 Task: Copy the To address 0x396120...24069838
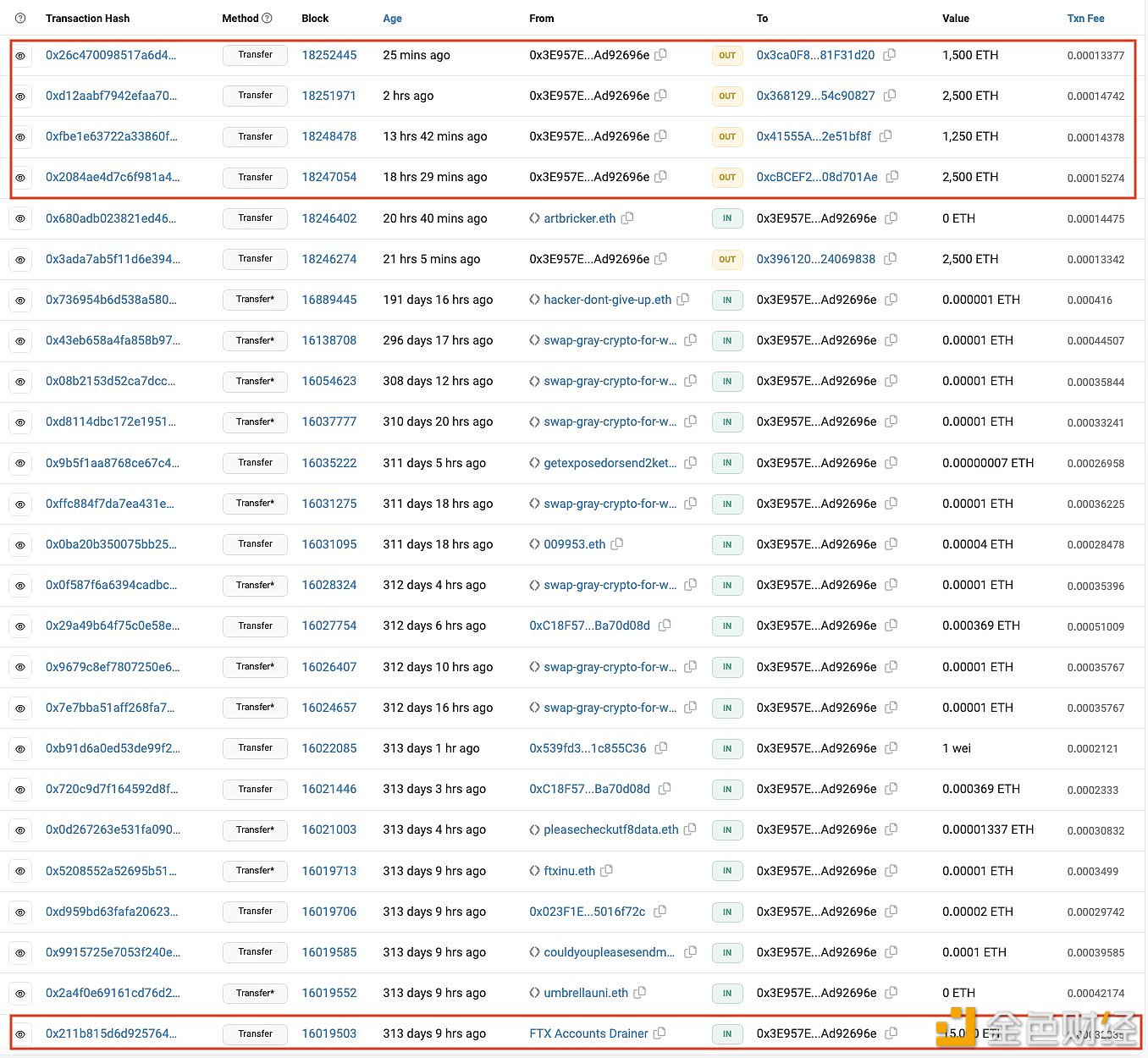(x=890, y=259)
